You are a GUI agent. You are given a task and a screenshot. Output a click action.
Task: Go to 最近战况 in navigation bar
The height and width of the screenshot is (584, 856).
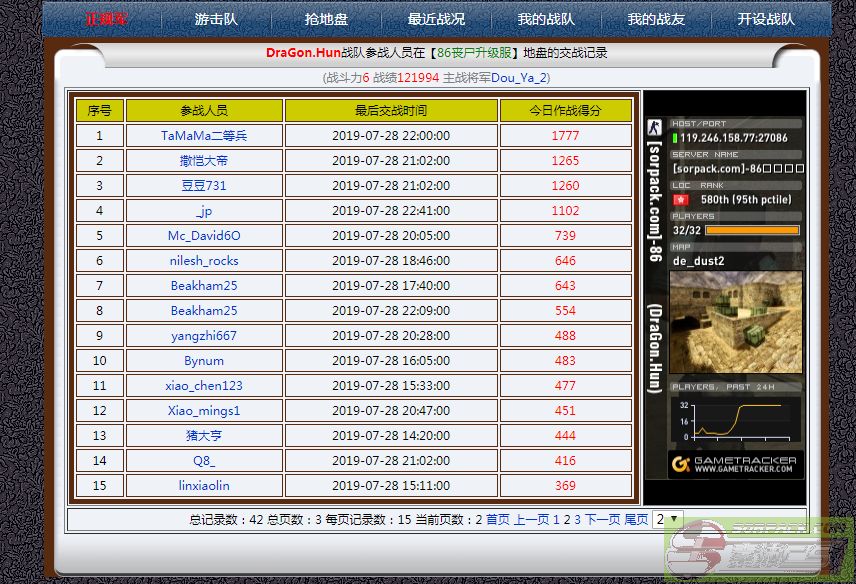pyautogui.click(x=436, y=19)
